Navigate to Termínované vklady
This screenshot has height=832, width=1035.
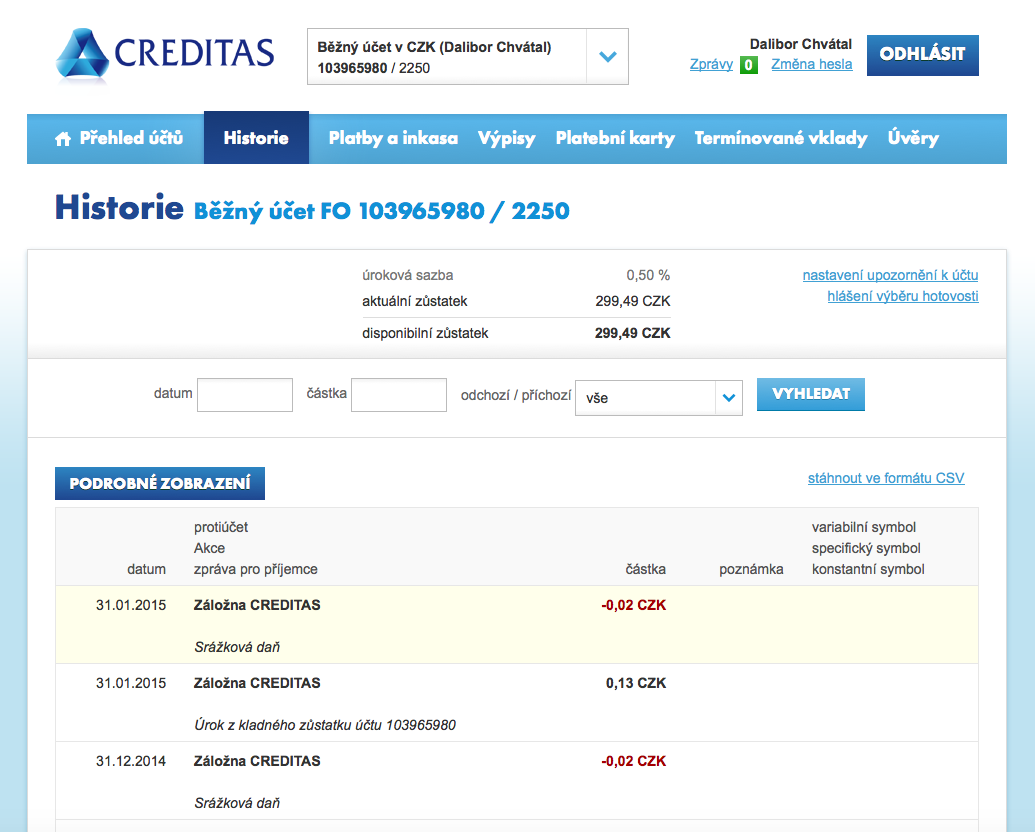781,138
